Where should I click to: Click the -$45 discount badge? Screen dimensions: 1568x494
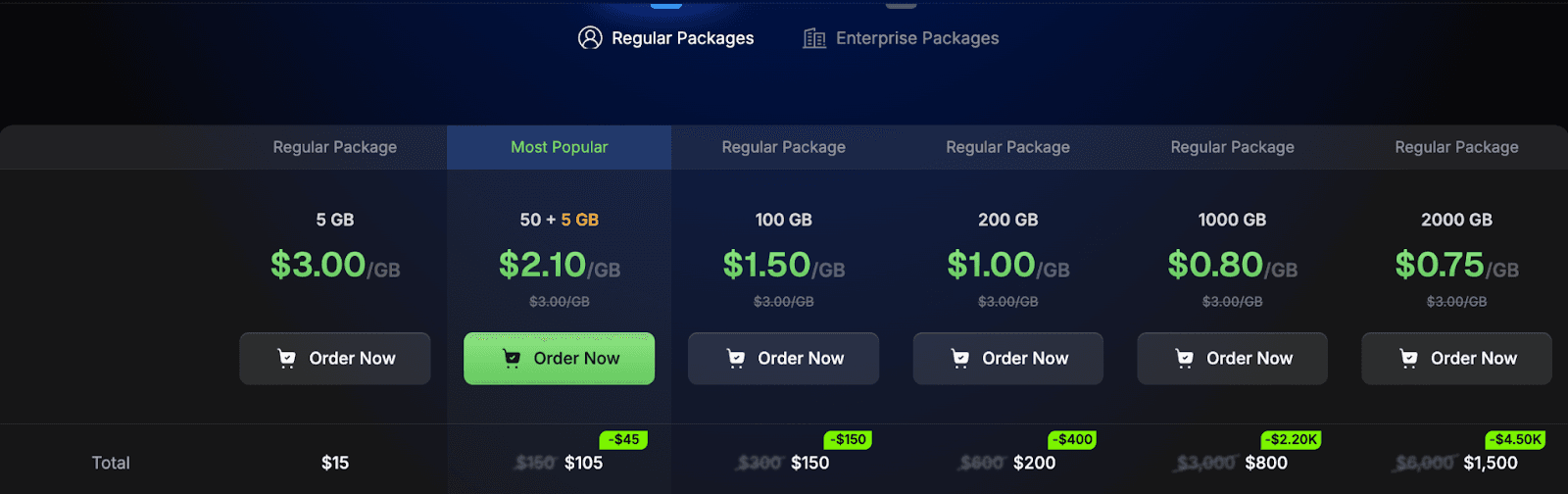[623, 439]
